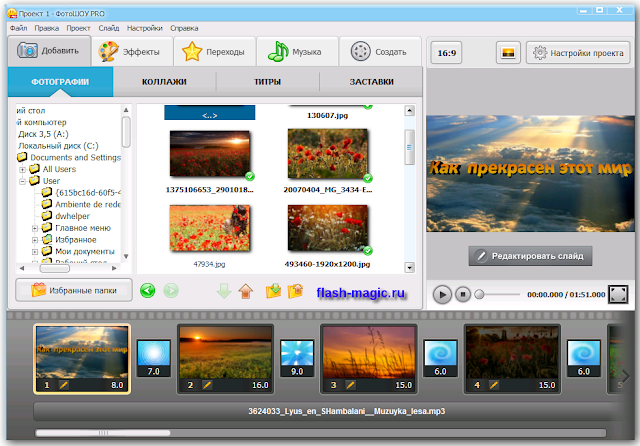This screenshot has height=446, width=640.
Task: Select the 47934.jpg thumbnail
Action: tap(210, 228)
